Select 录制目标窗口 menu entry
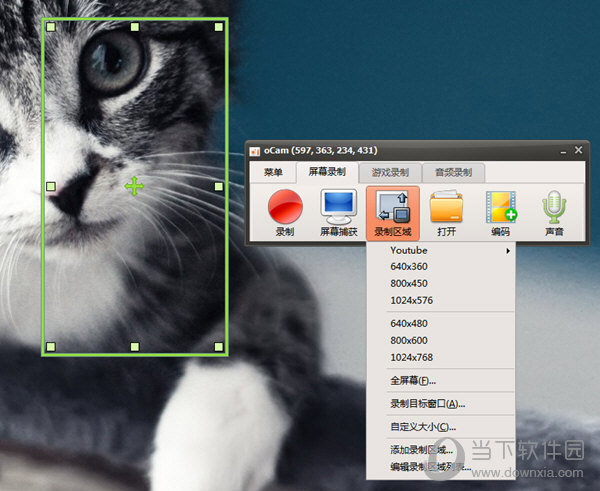Screen dimensions: 600x491 (x=427, y=404)
